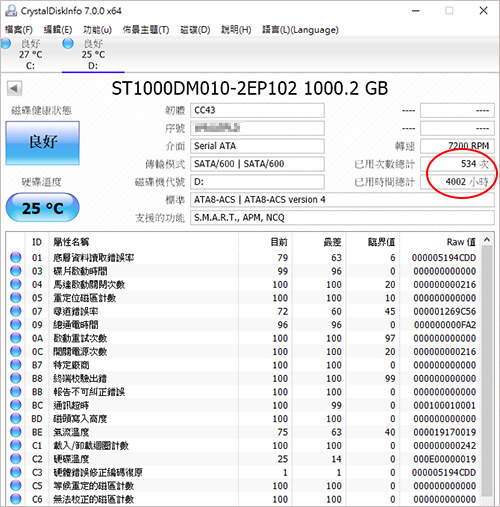The height and width of the screenshot is (507, 500).
Task: Click the Serial ATA interface field
Action: (257, 146)
